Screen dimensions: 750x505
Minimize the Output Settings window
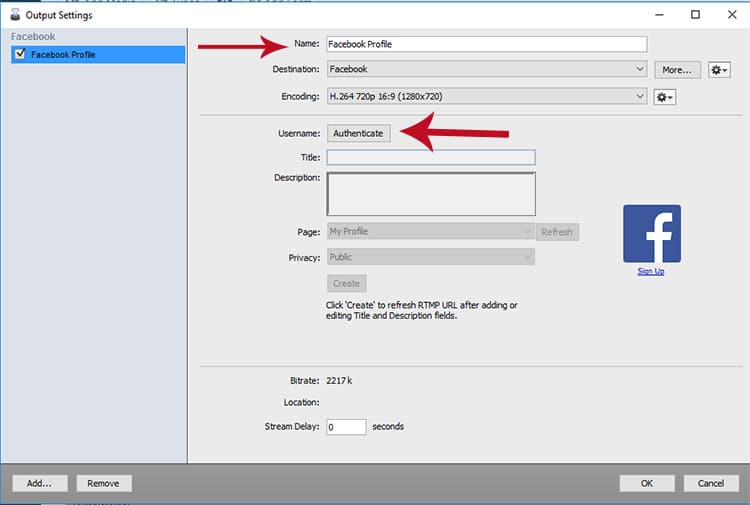[x=659, y=14]
